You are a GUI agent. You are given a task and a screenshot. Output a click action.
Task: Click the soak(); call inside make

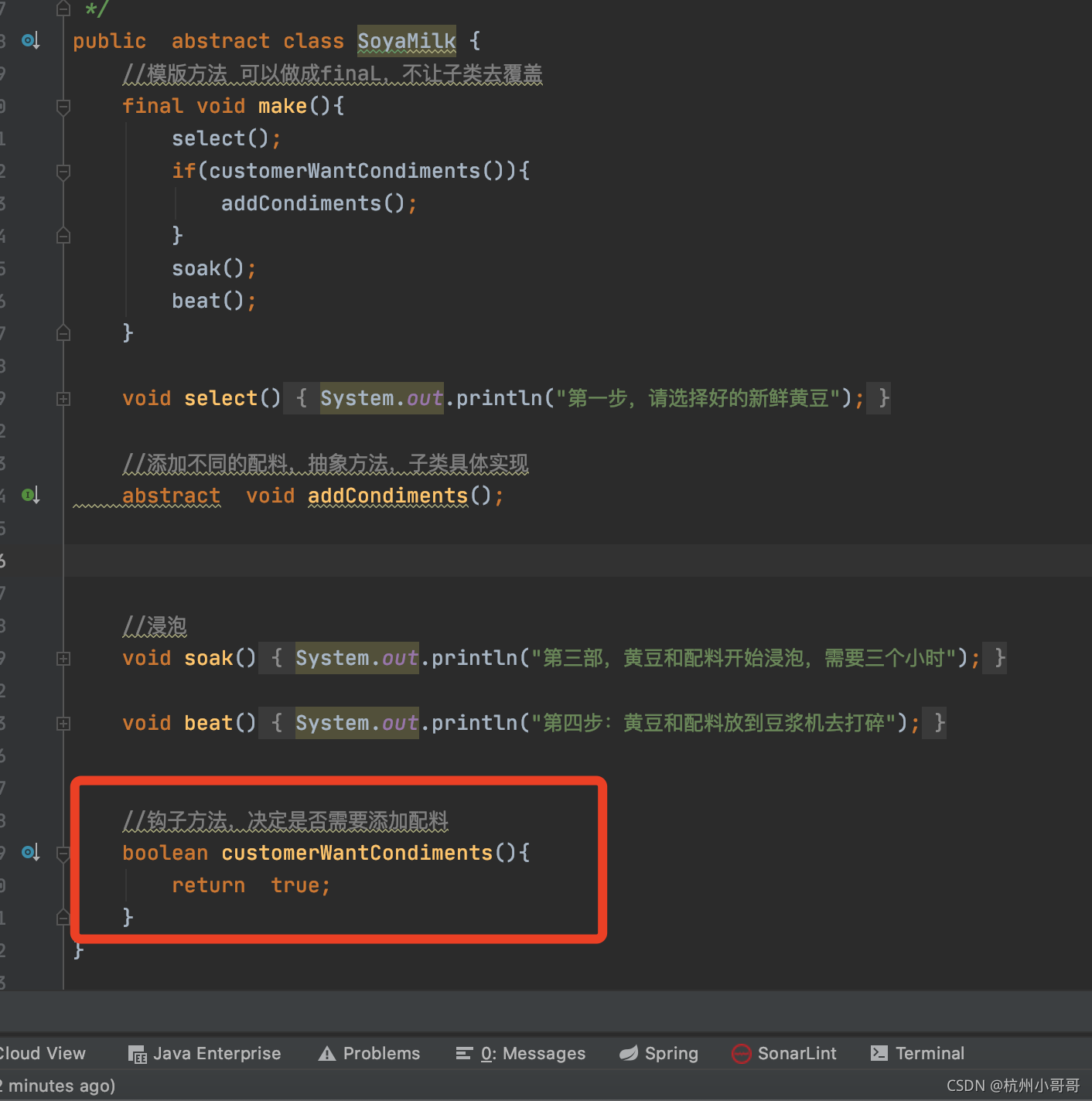click(213, 268)
